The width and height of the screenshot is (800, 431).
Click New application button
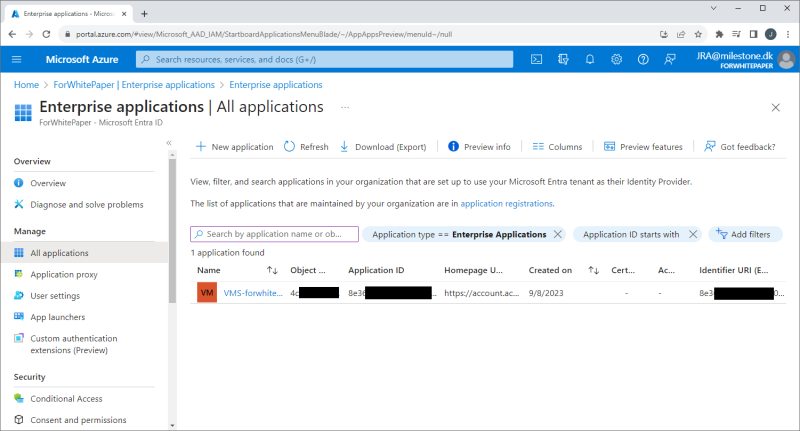234,147
